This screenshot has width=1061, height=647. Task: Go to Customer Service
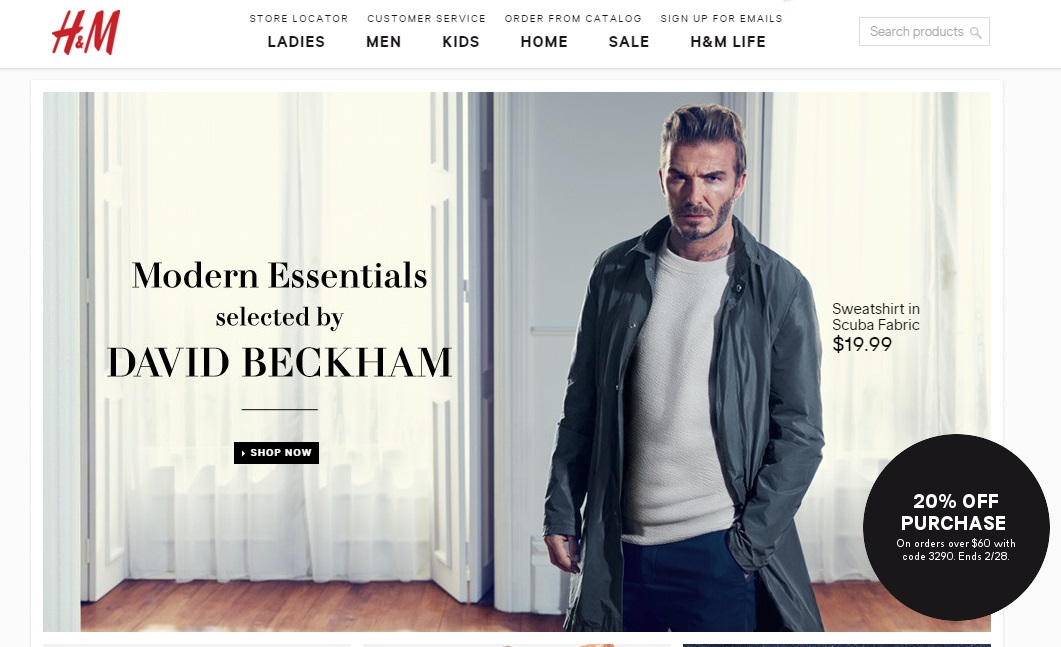[x=426, y=18]
